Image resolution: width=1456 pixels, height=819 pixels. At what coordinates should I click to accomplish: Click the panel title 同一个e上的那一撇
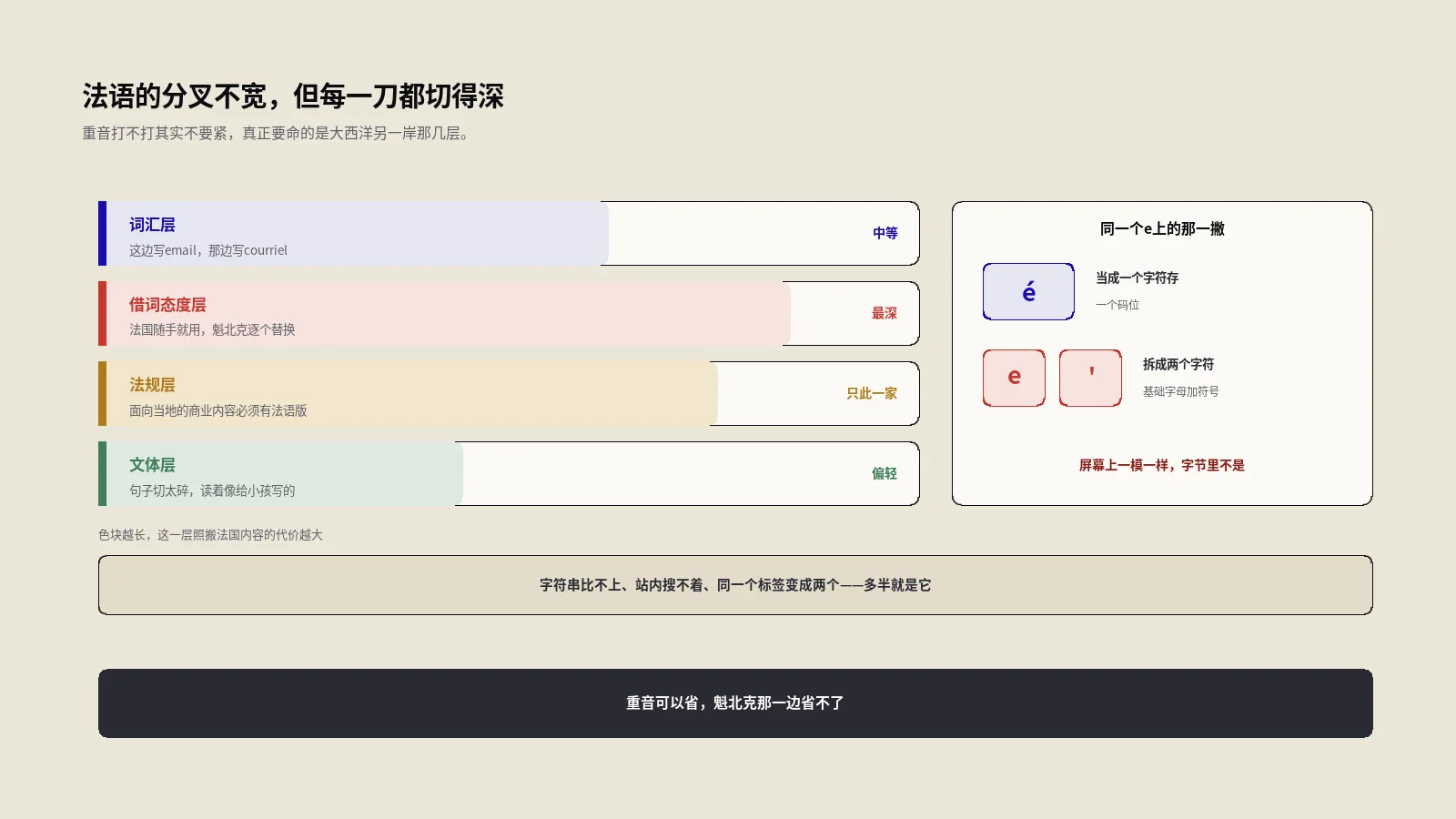[1162, 228]
